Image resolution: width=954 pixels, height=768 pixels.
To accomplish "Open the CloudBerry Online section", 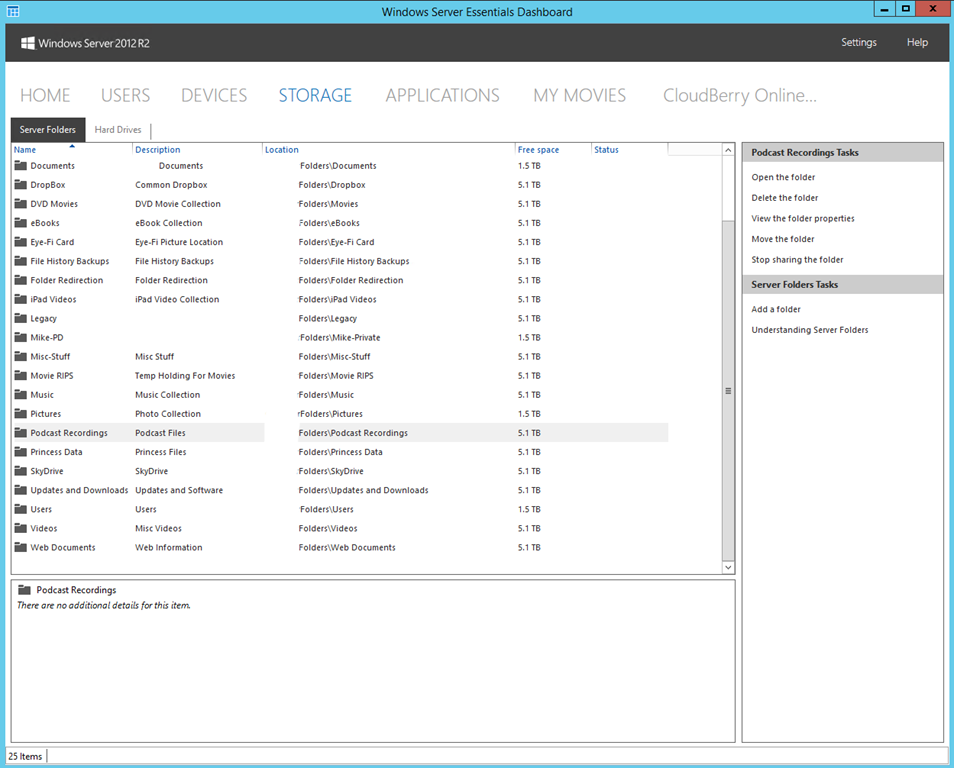I will (739, 96).
